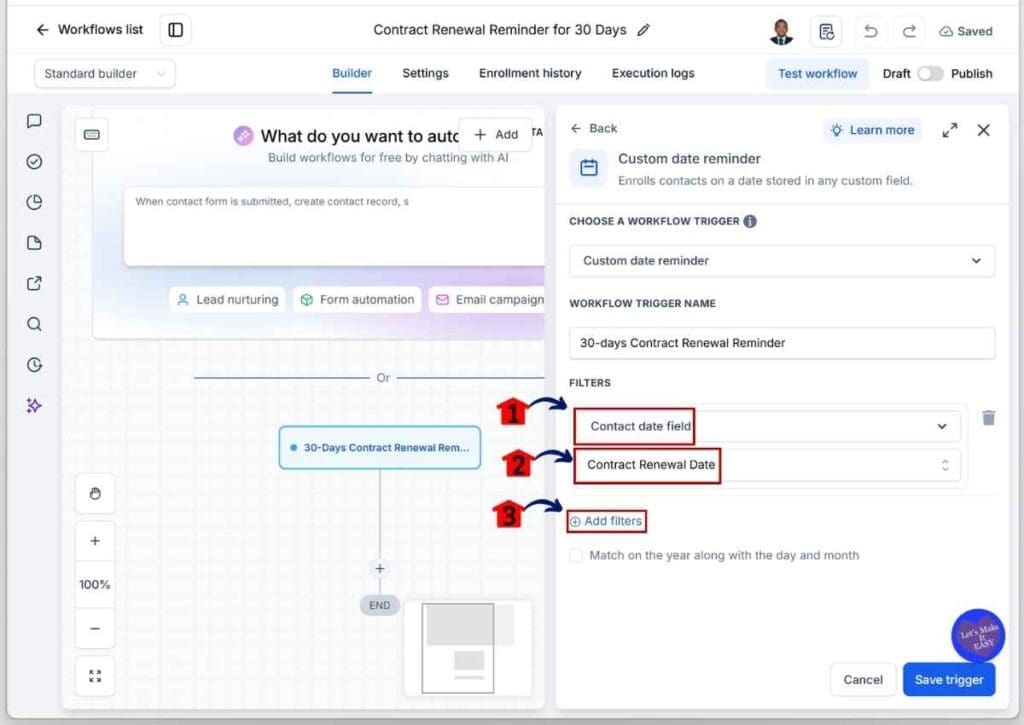Open the workflow notes icon

point(826,31)
